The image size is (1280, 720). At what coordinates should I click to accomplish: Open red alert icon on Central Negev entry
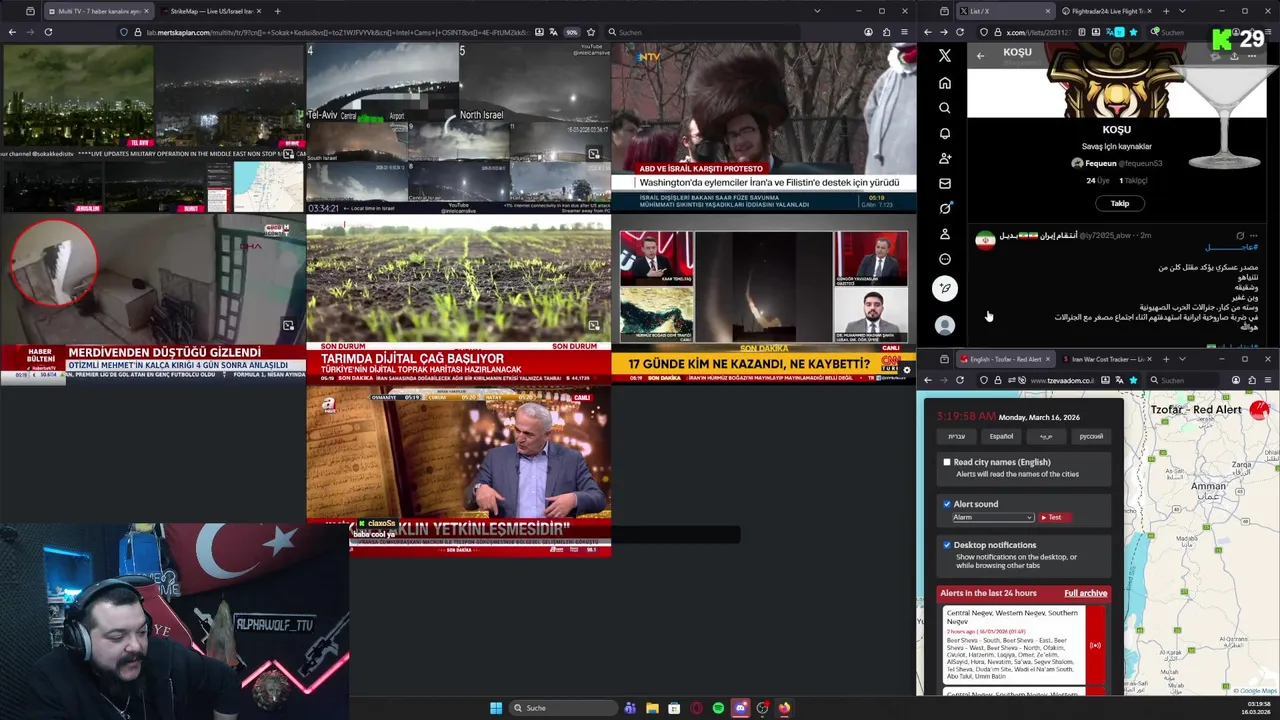[x=1095, y=645]
